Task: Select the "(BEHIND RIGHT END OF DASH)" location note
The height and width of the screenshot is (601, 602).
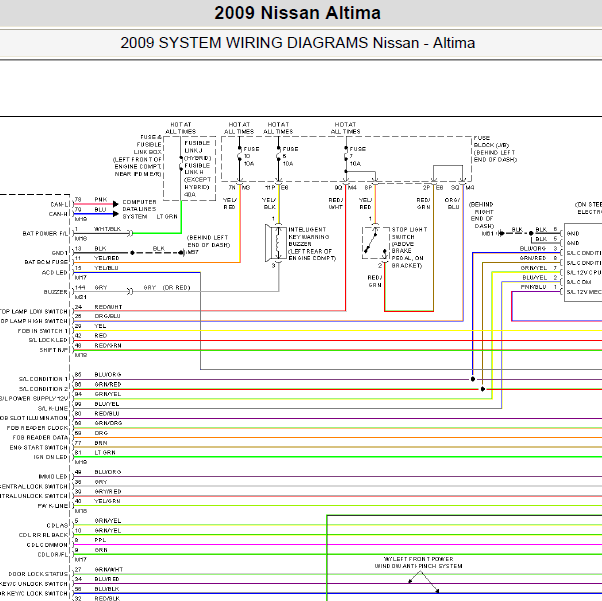Action: pyautogui.click(x=483, y=215)
